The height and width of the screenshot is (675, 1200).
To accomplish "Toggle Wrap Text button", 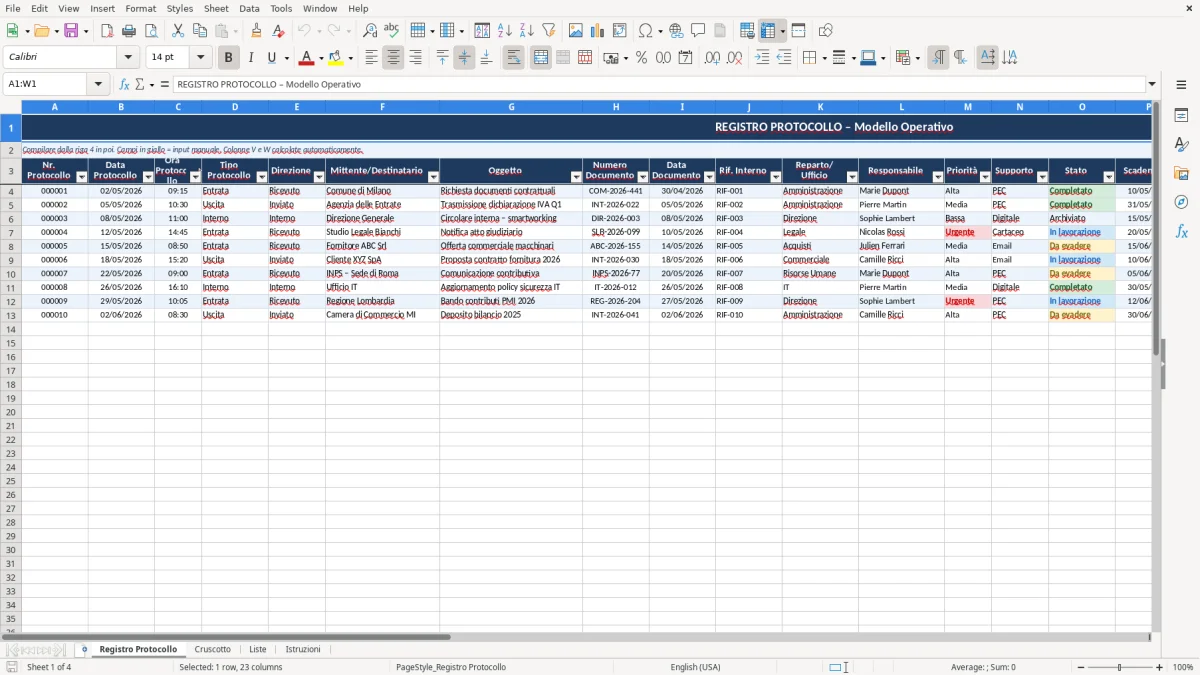I will pyautogui.click(x=513, y=58).
